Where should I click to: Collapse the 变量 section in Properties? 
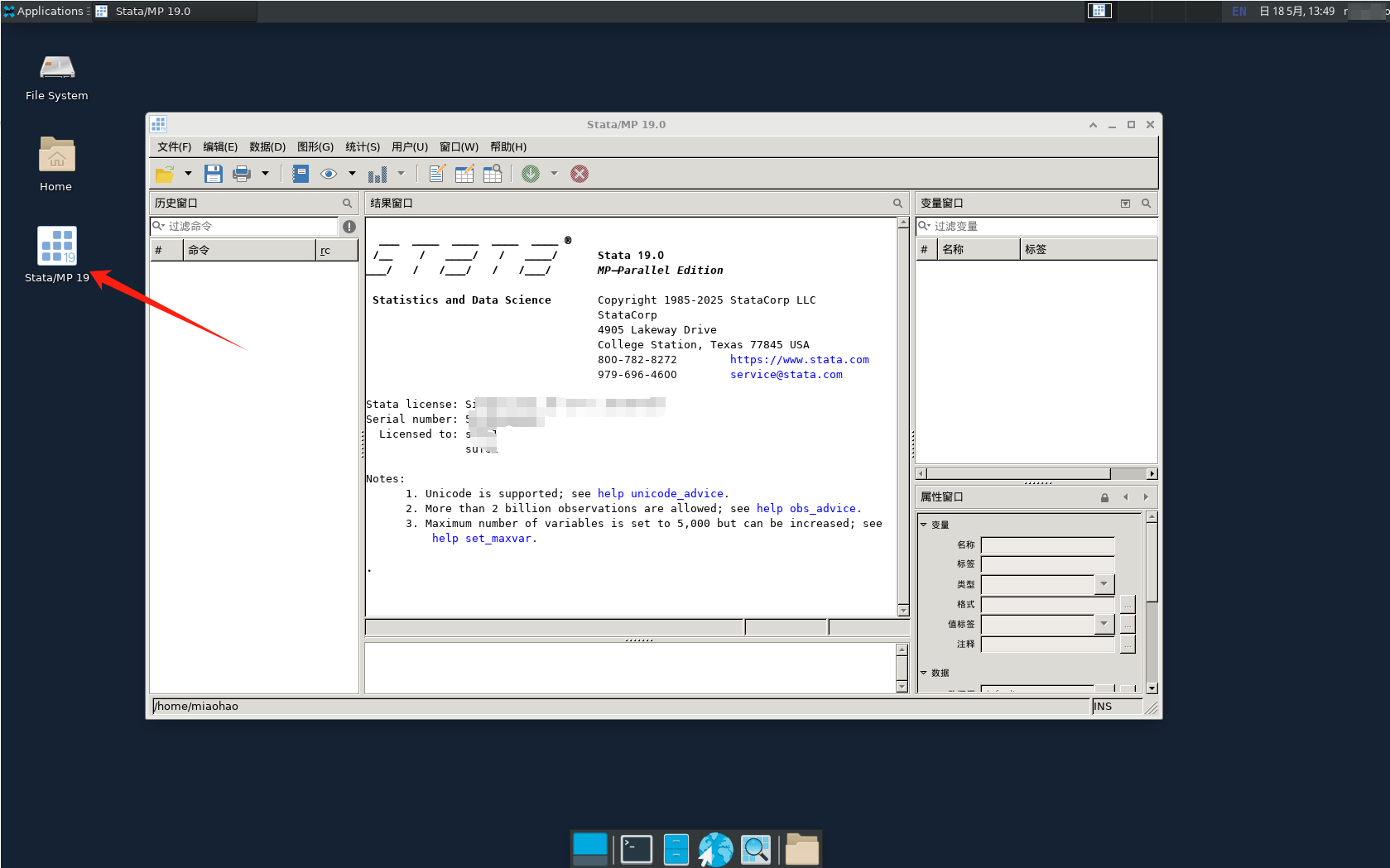[x=924, y=525]
